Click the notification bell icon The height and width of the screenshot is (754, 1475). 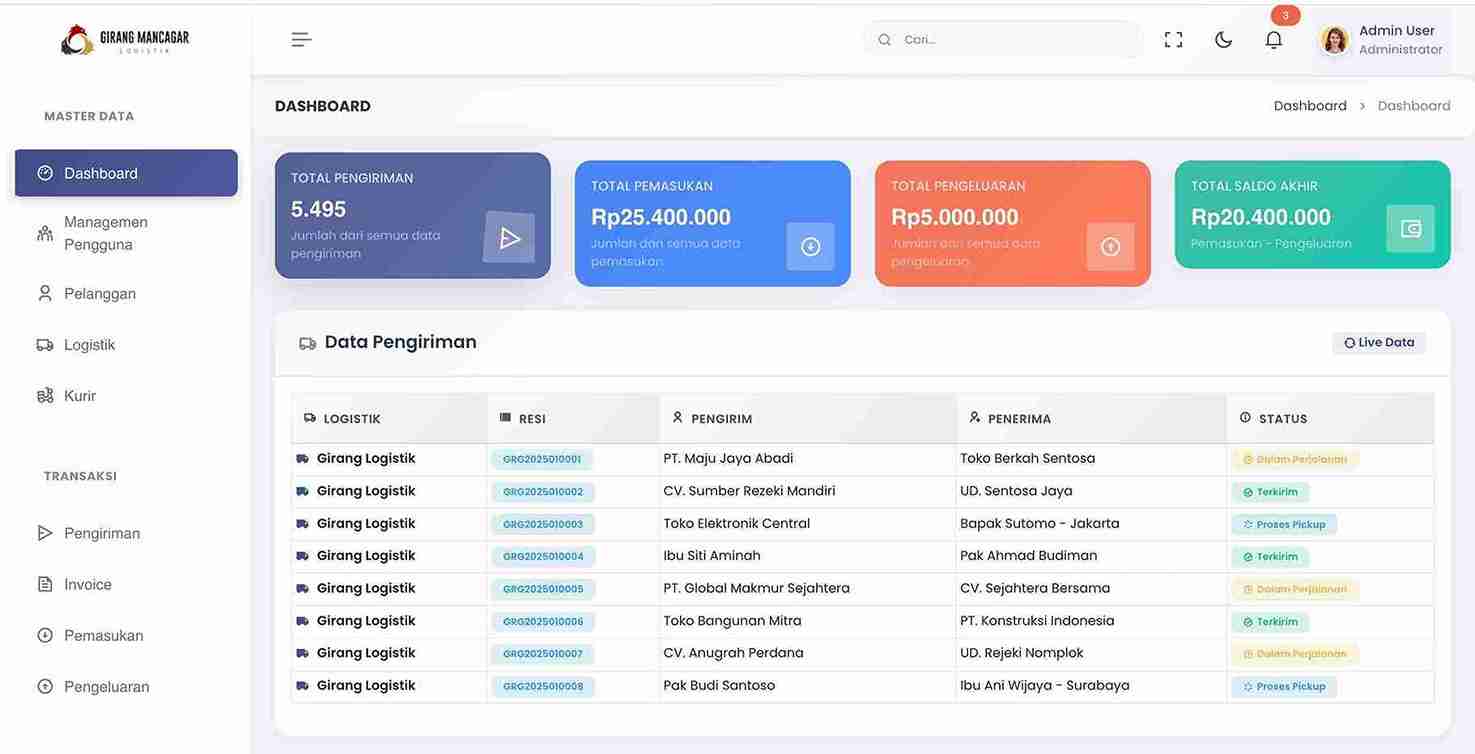point(1273,40)
